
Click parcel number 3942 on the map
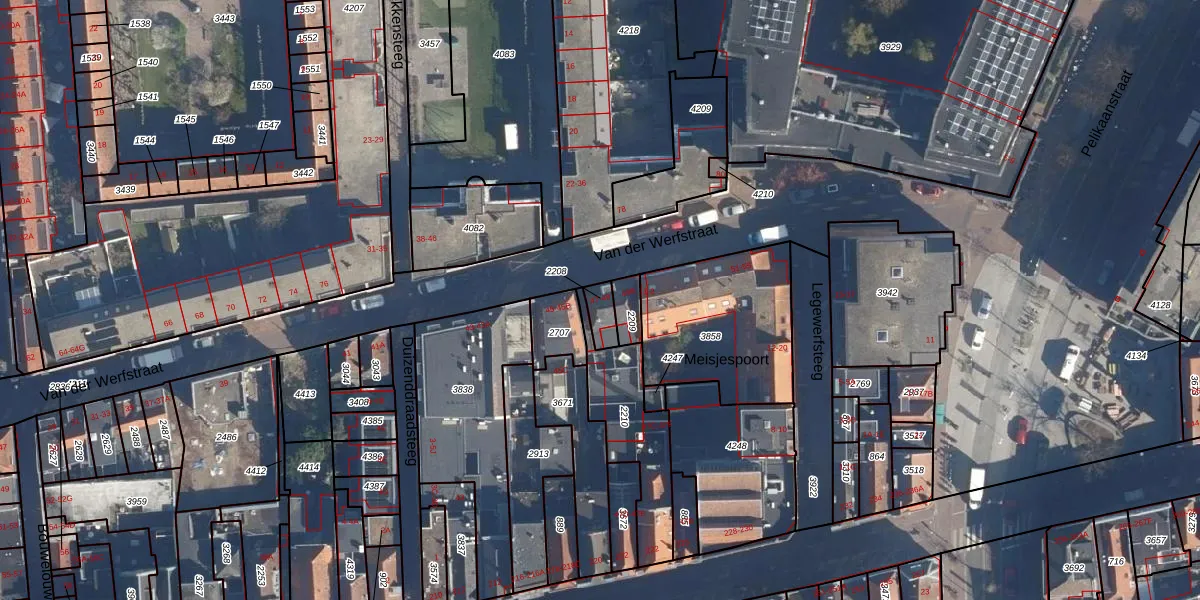coord(886,293)
